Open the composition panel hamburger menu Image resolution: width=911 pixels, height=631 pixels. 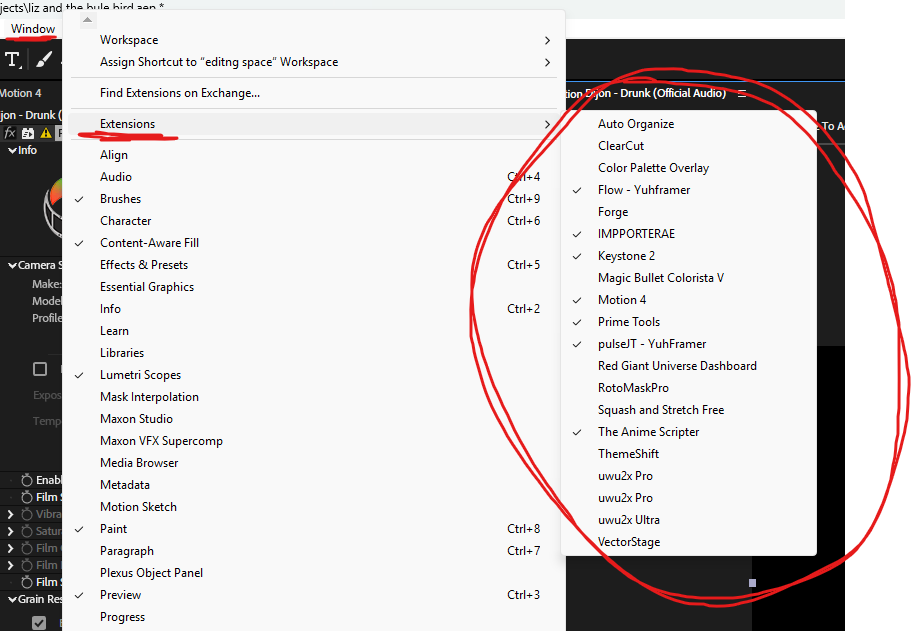(742, 94)
